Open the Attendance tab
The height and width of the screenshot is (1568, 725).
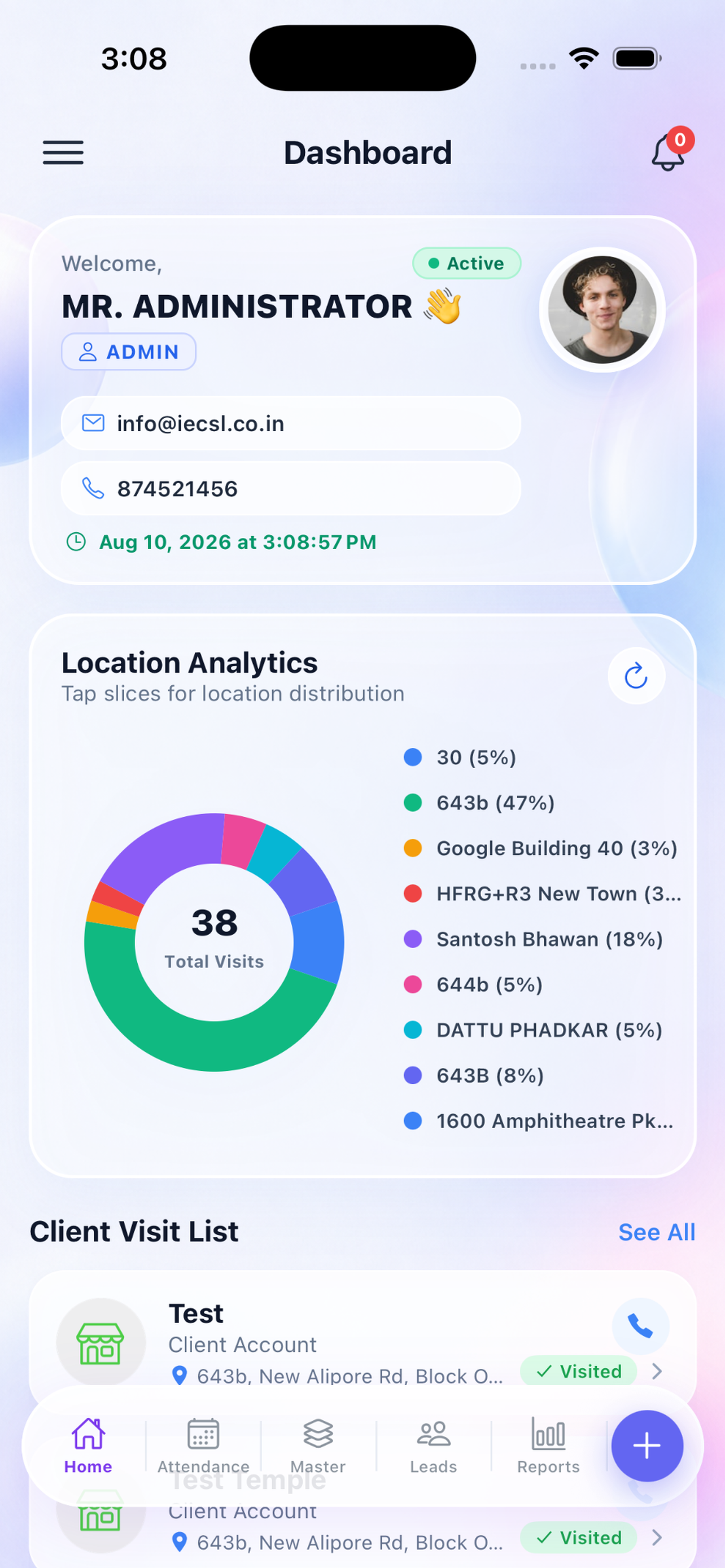coord(203,1446)
